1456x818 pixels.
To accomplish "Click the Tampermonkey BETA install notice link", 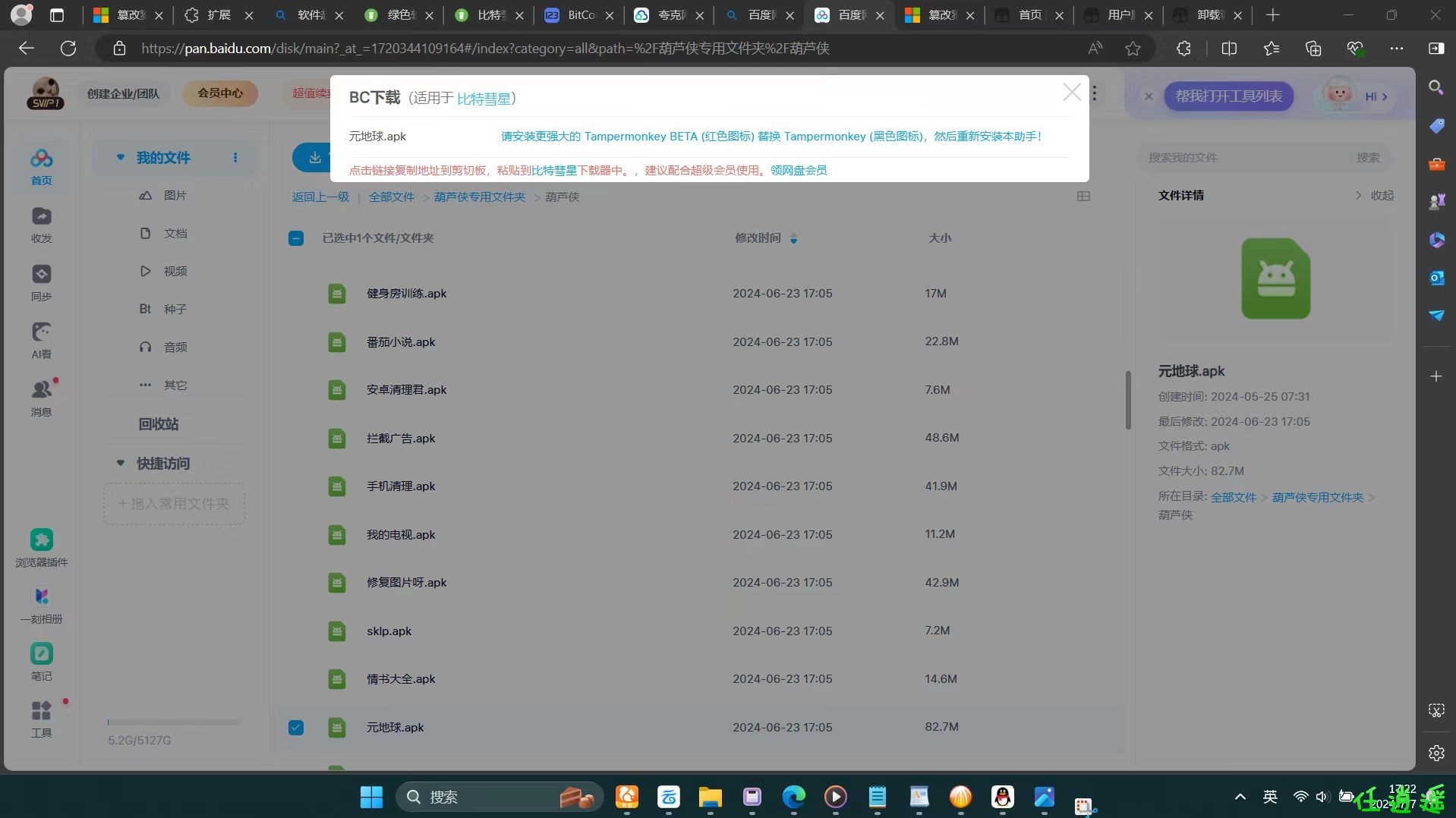I will pos(771,137).
